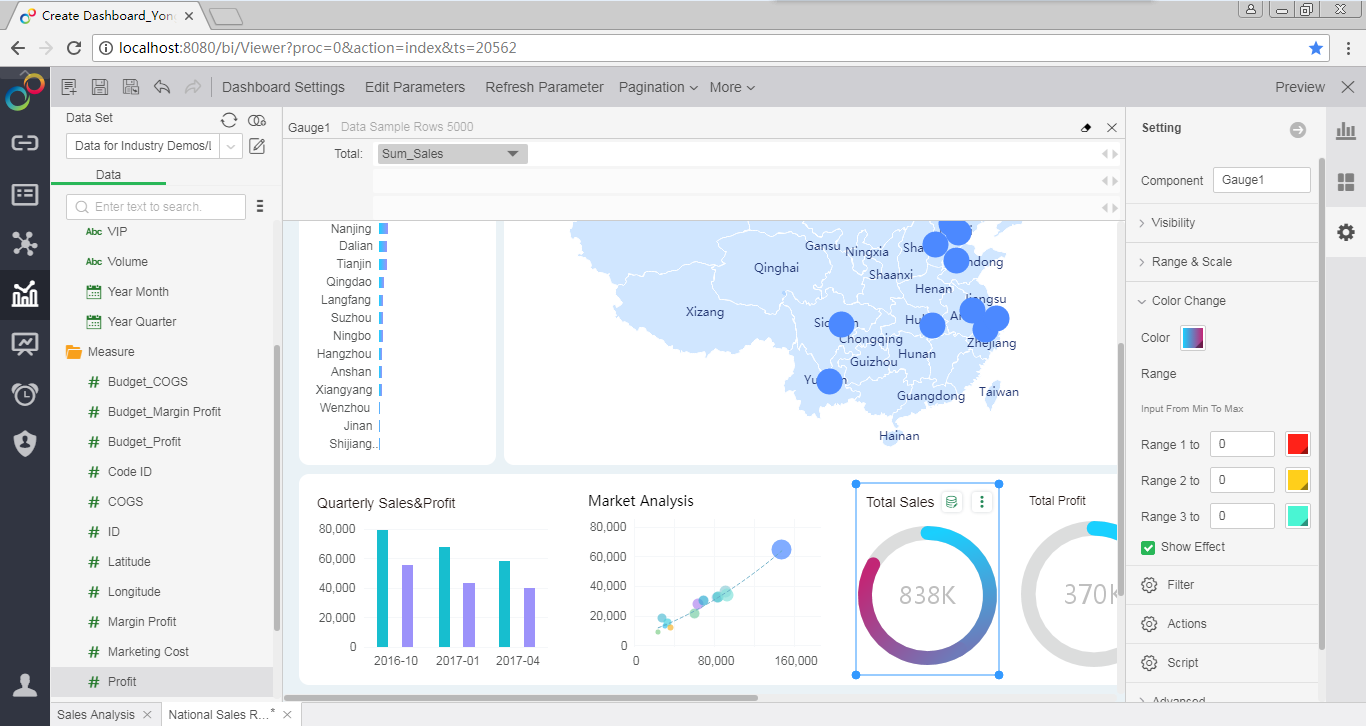Click Edit Parameters
The width and height of the screenshot is (1366, 726).
415,87
